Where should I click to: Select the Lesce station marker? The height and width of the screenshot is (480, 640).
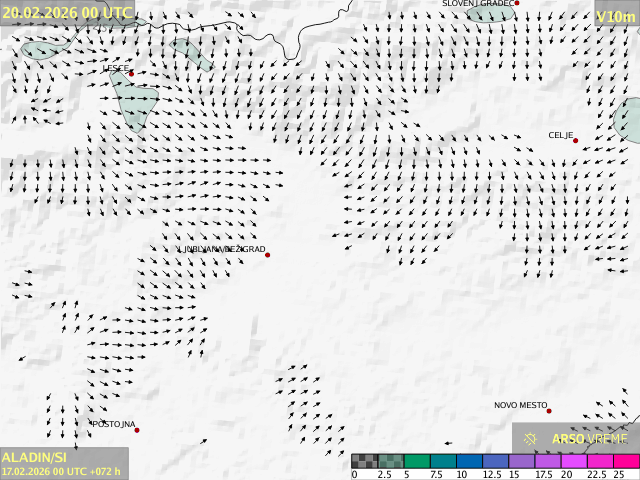(131, 73)
